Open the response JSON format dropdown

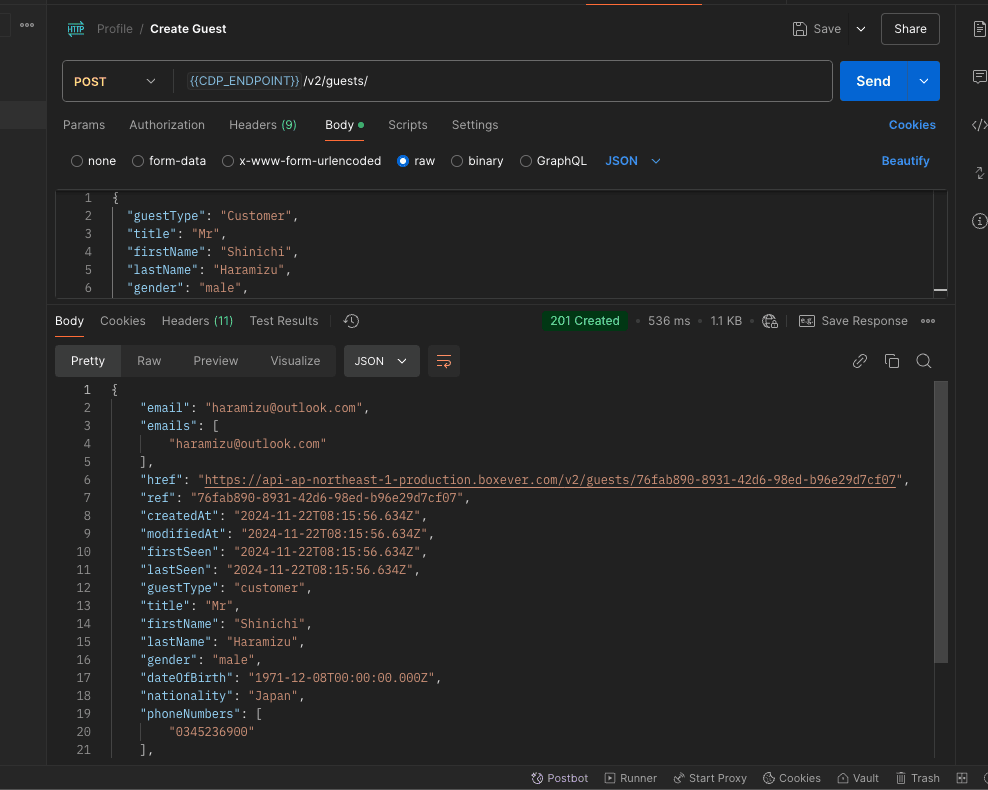coord(381,361)
